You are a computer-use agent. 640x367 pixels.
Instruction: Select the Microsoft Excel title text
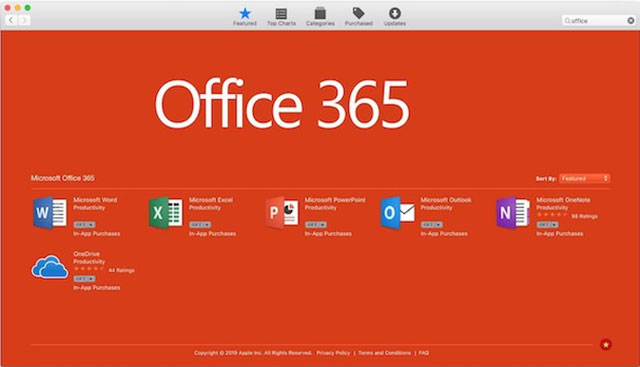point(211,200)
